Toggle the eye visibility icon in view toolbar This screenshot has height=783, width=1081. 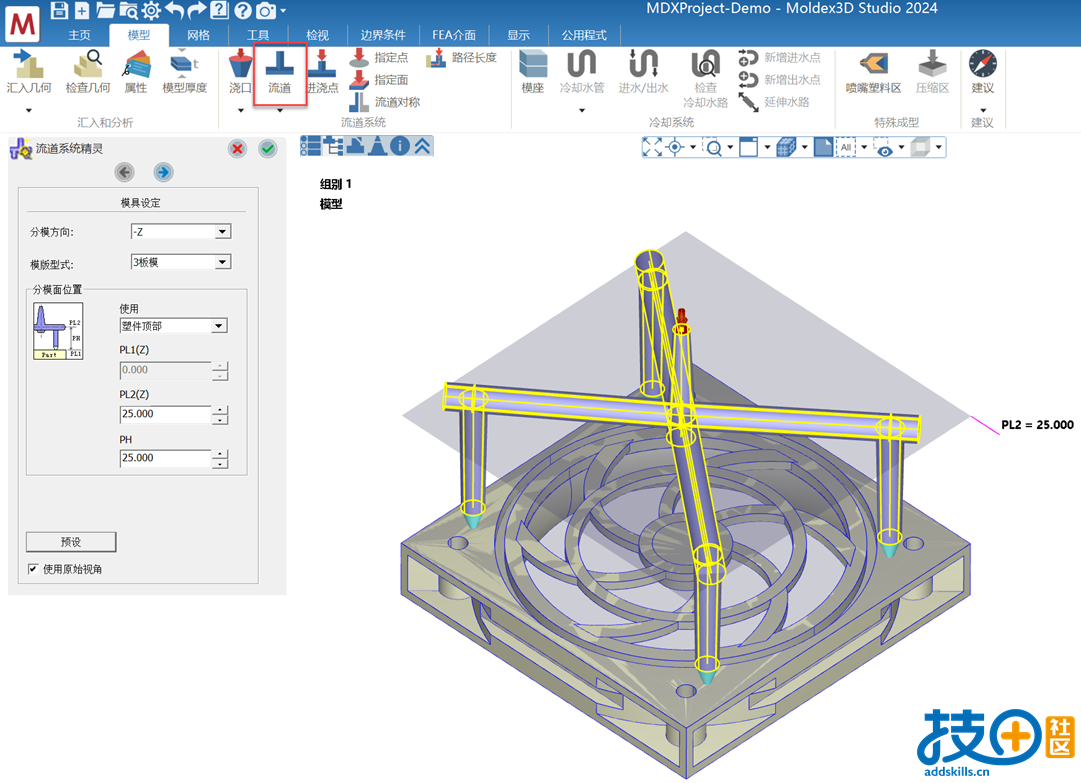[885, 147]
